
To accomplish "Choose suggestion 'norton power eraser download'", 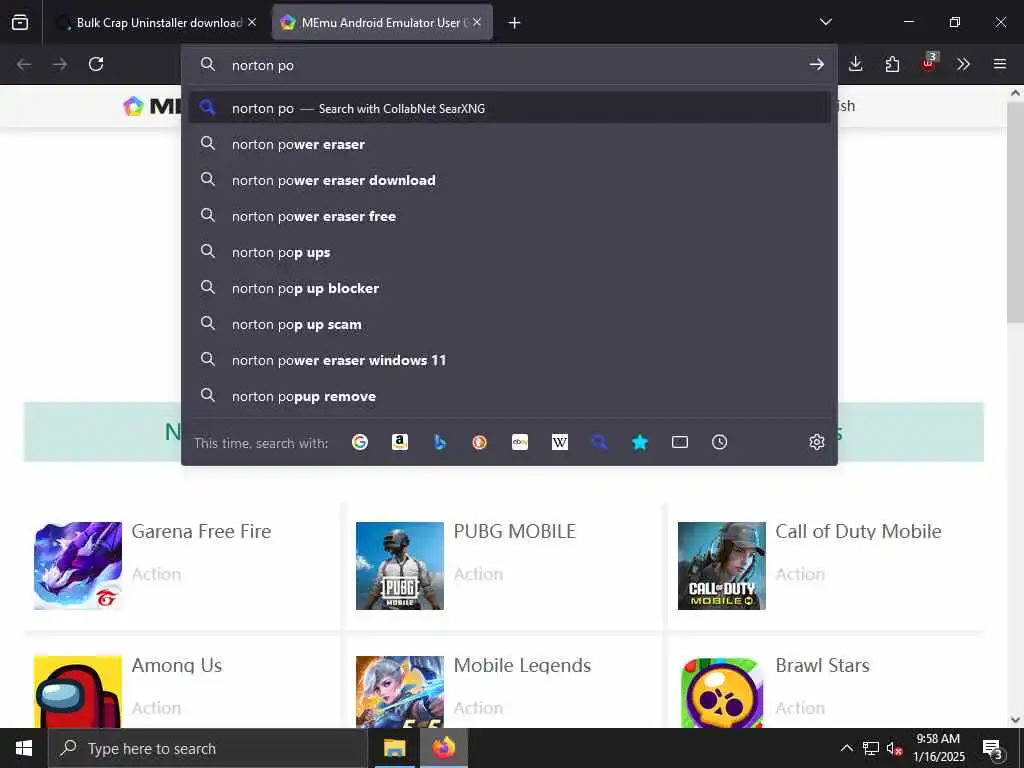I will (509, 180).
